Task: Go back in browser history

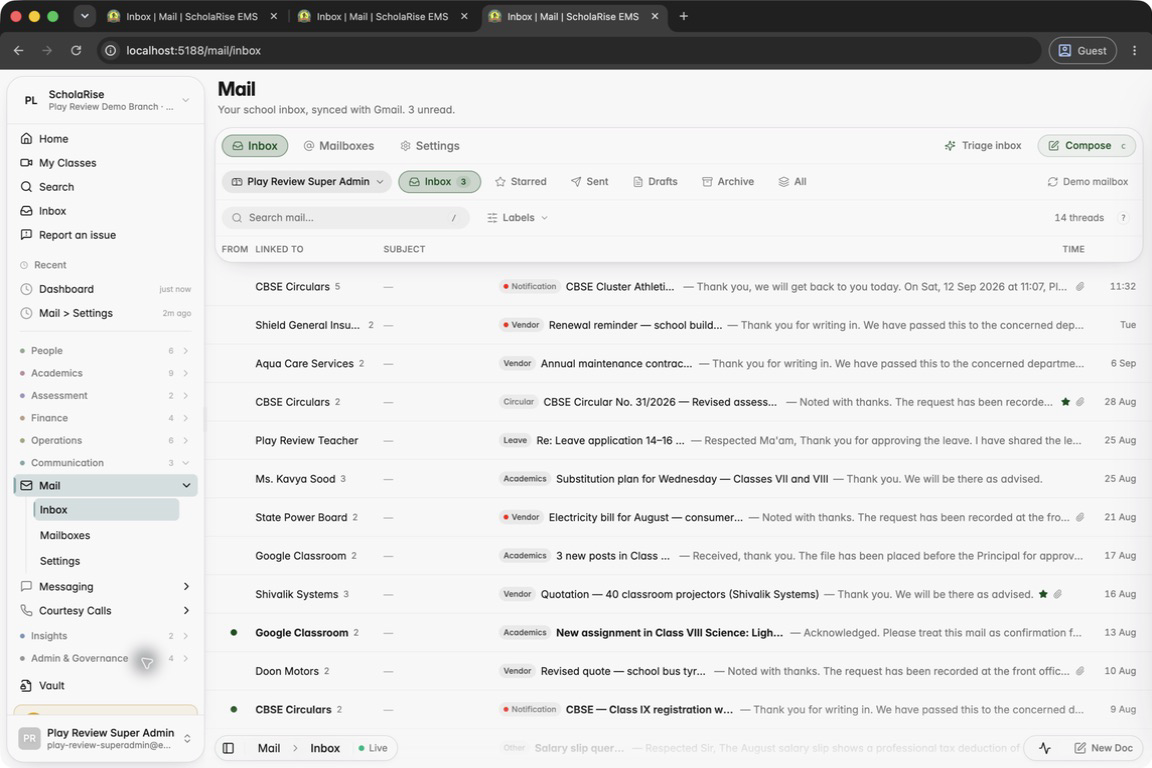Action: pos(18,51)
